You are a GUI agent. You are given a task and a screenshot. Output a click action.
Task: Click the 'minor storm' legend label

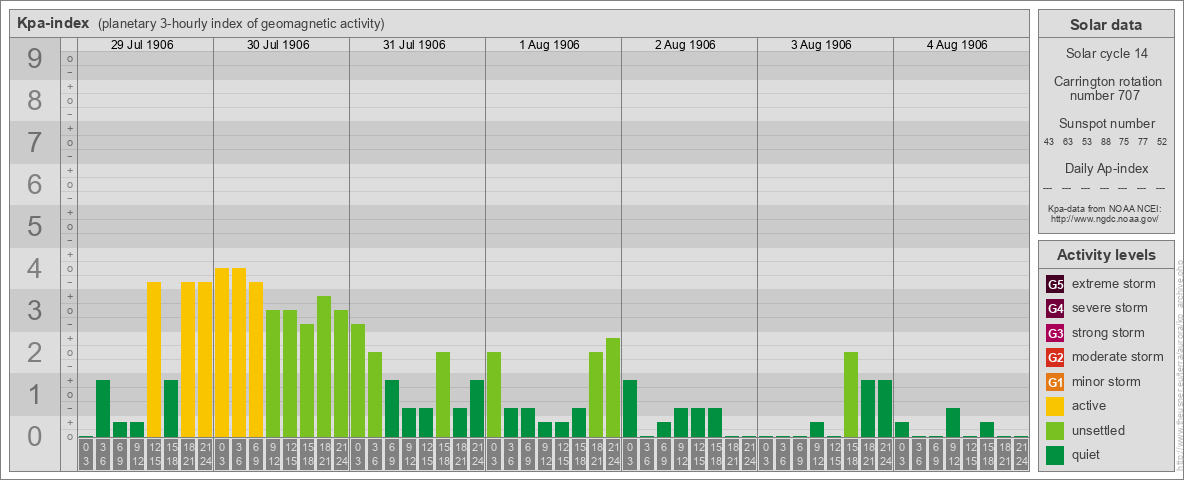(1106, 381)
